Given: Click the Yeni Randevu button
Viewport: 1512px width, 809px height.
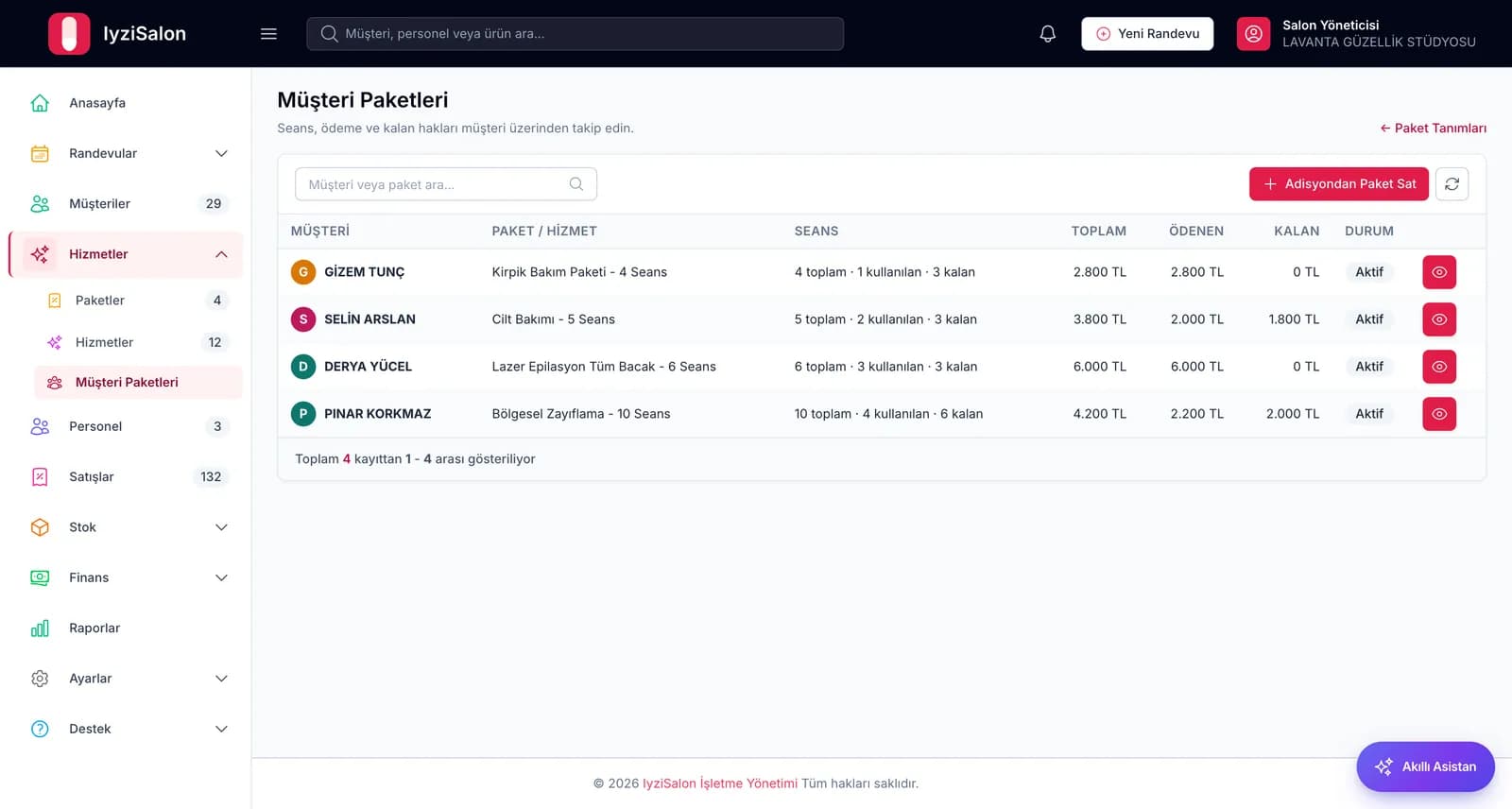Looking at the screenshot, I should 1147,34.
